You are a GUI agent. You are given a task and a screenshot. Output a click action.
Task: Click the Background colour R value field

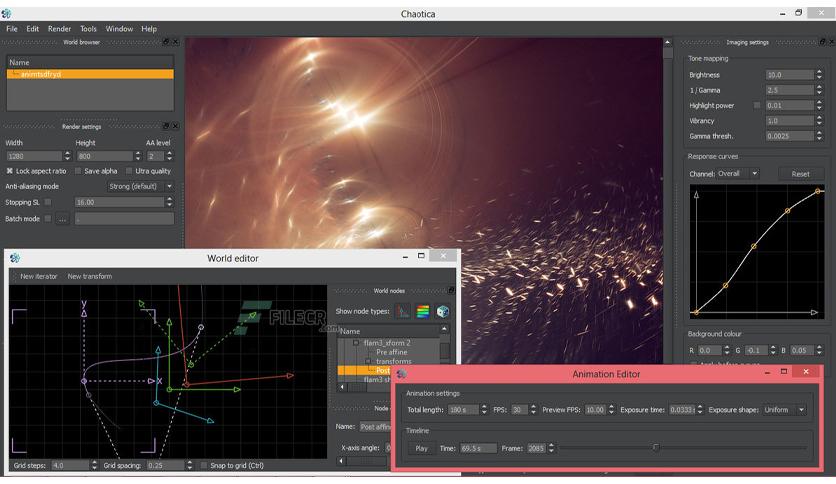coord(709,350)
